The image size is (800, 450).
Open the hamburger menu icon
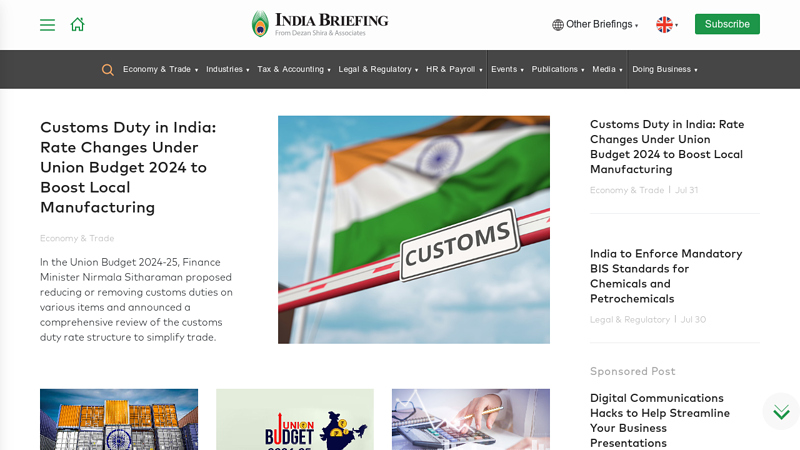pyautogui.click(x=47, y=24)
